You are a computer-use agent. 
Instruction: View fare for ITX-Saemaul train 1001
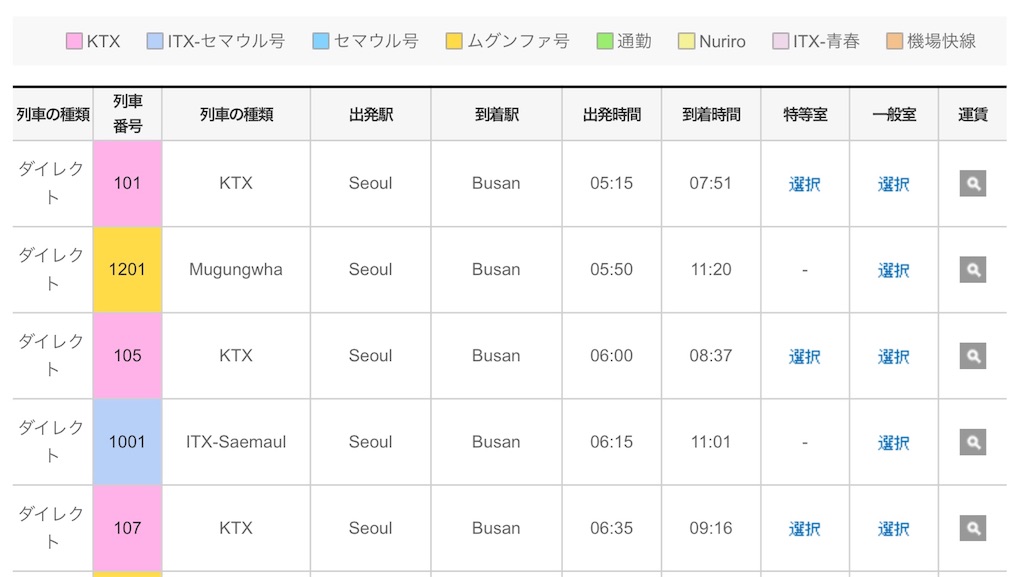point(972,442)
